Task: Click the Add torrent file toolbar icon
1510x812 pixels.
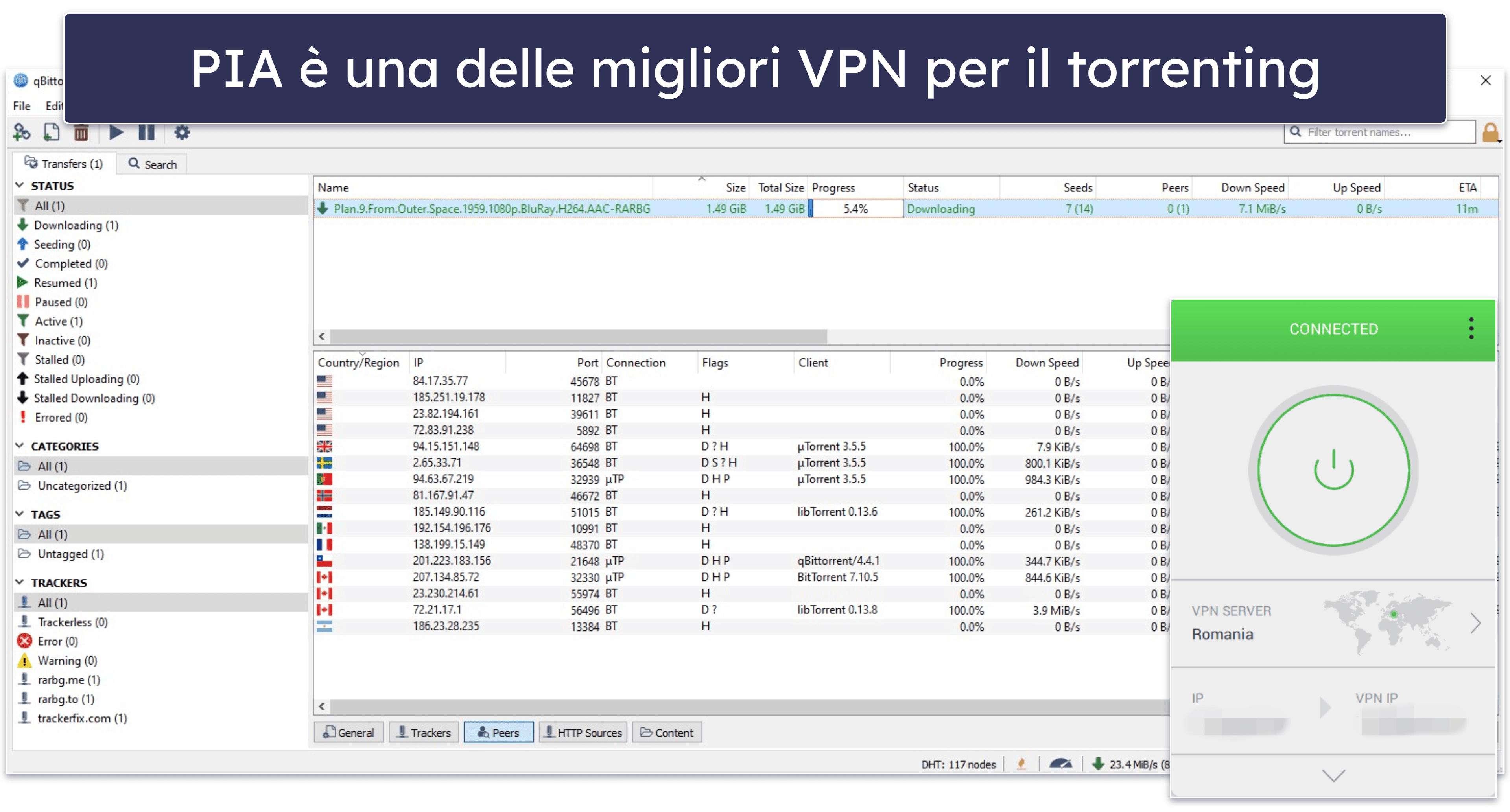Action: click(52, 133)
